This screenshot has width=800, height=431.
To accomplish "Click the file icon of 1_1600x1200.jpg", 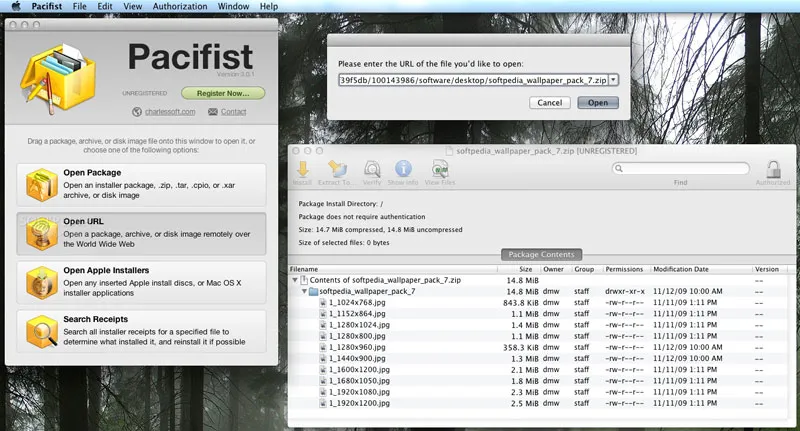I will click(x=322, y=370).
